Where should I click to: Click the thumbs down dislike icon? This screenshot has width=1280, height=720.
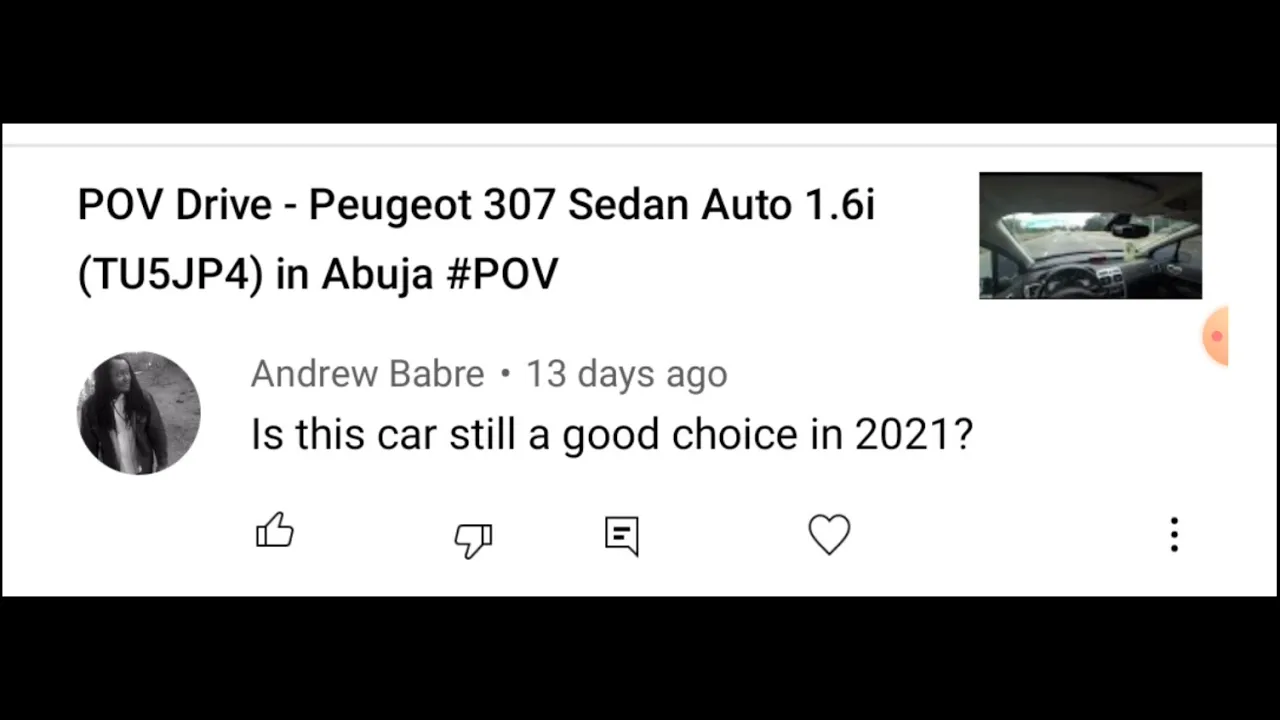[x=473, y=539]
